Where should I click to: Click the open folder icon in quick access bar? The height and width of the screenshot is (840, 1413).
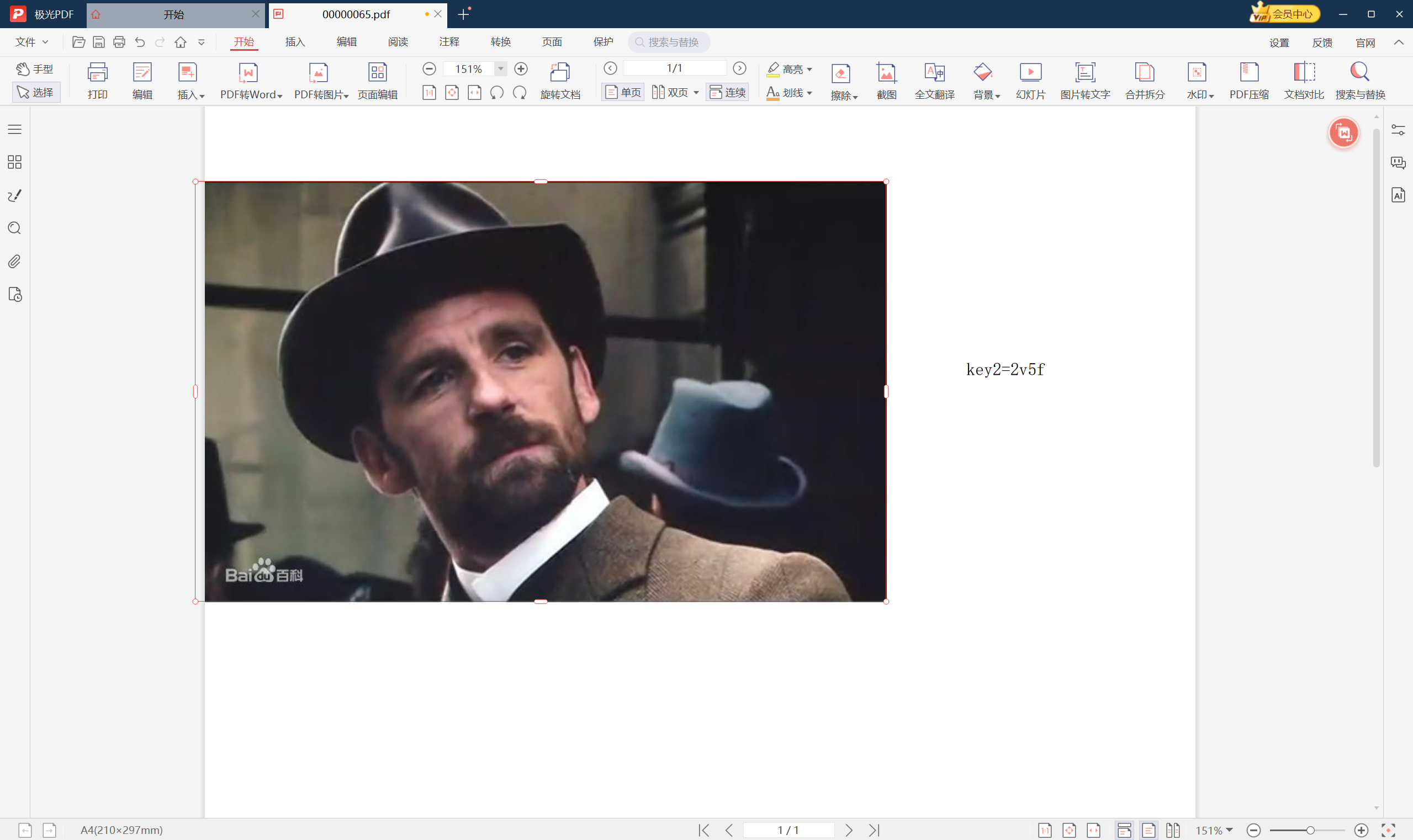[x=79, y=42]
